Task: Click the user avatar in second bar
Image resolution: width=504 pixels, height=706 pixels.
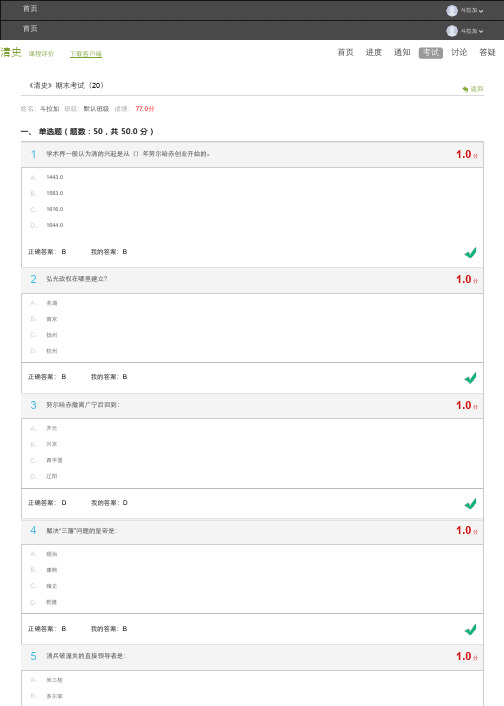Action: tap(452, 31)
